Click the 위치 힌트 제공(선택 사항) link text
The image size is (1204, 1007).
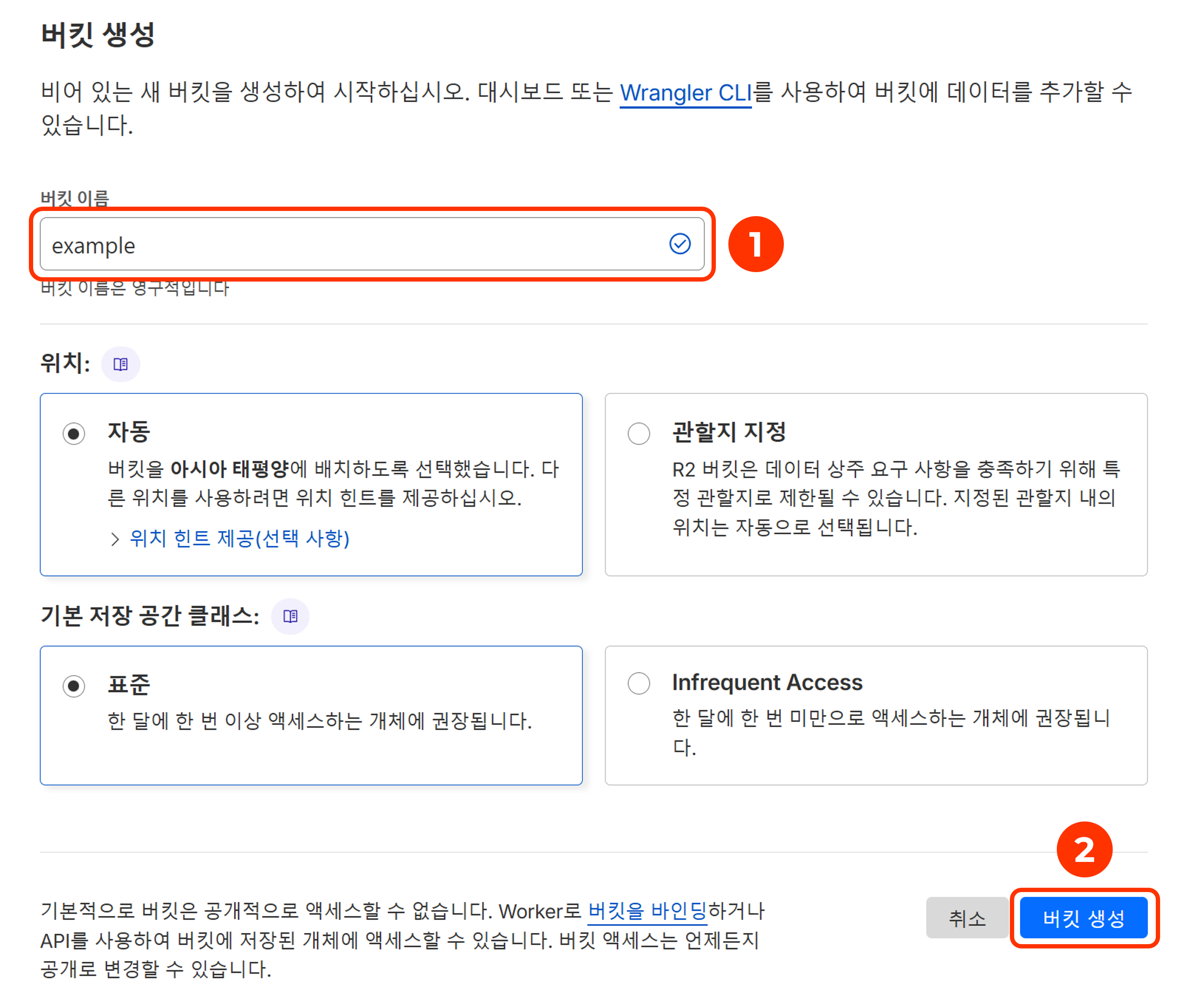[x=240, y=538]
